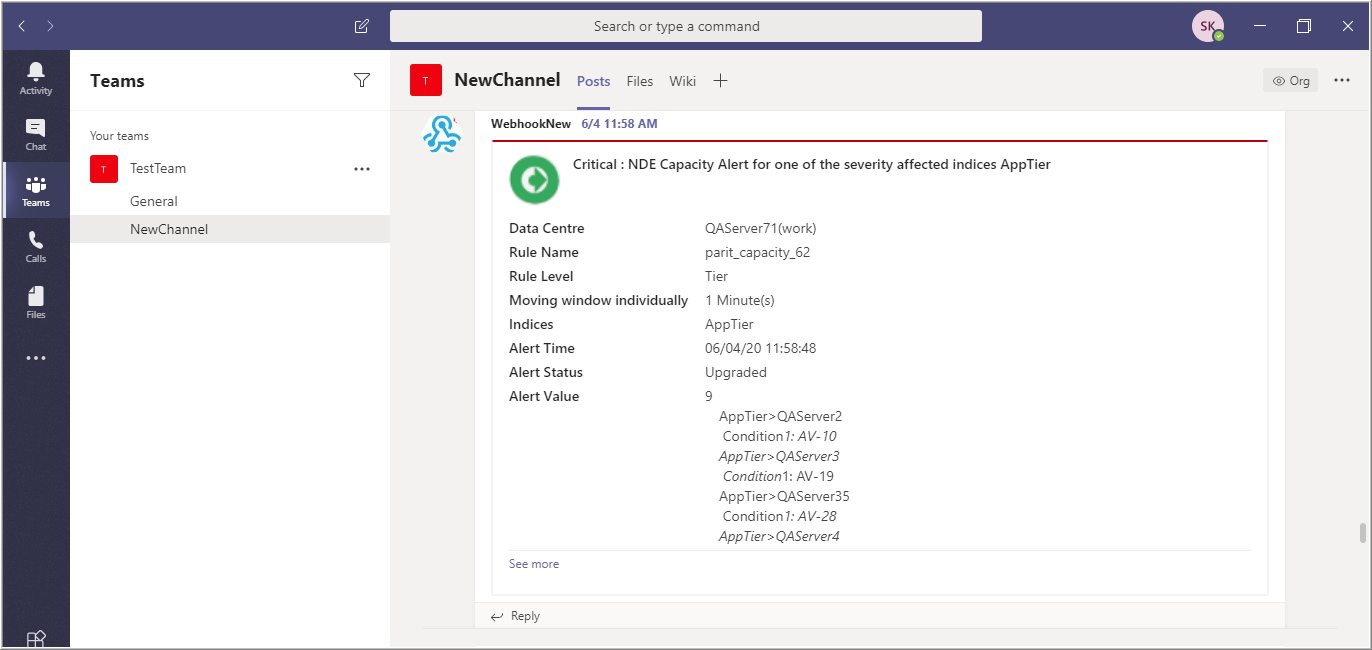Screen dimensions: 1372x650
Task: Go back with the left arrow
Action: click(x=23, y=26)
